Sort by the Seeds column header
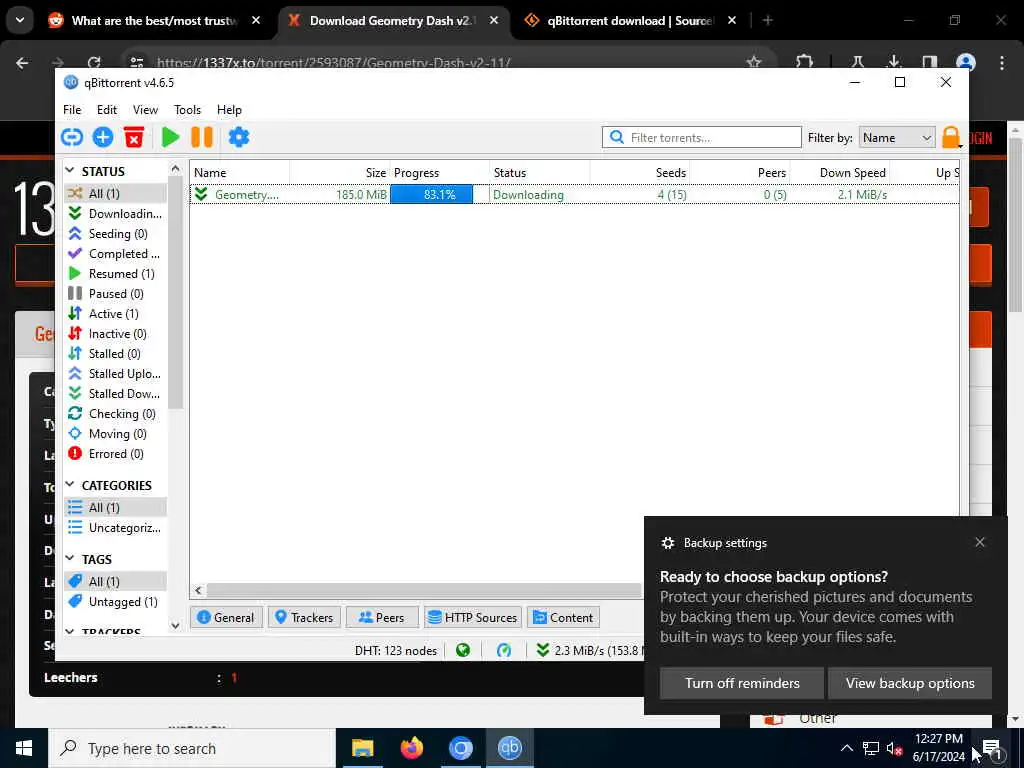The image size is (1024, 768). click(x=640, y=172)
